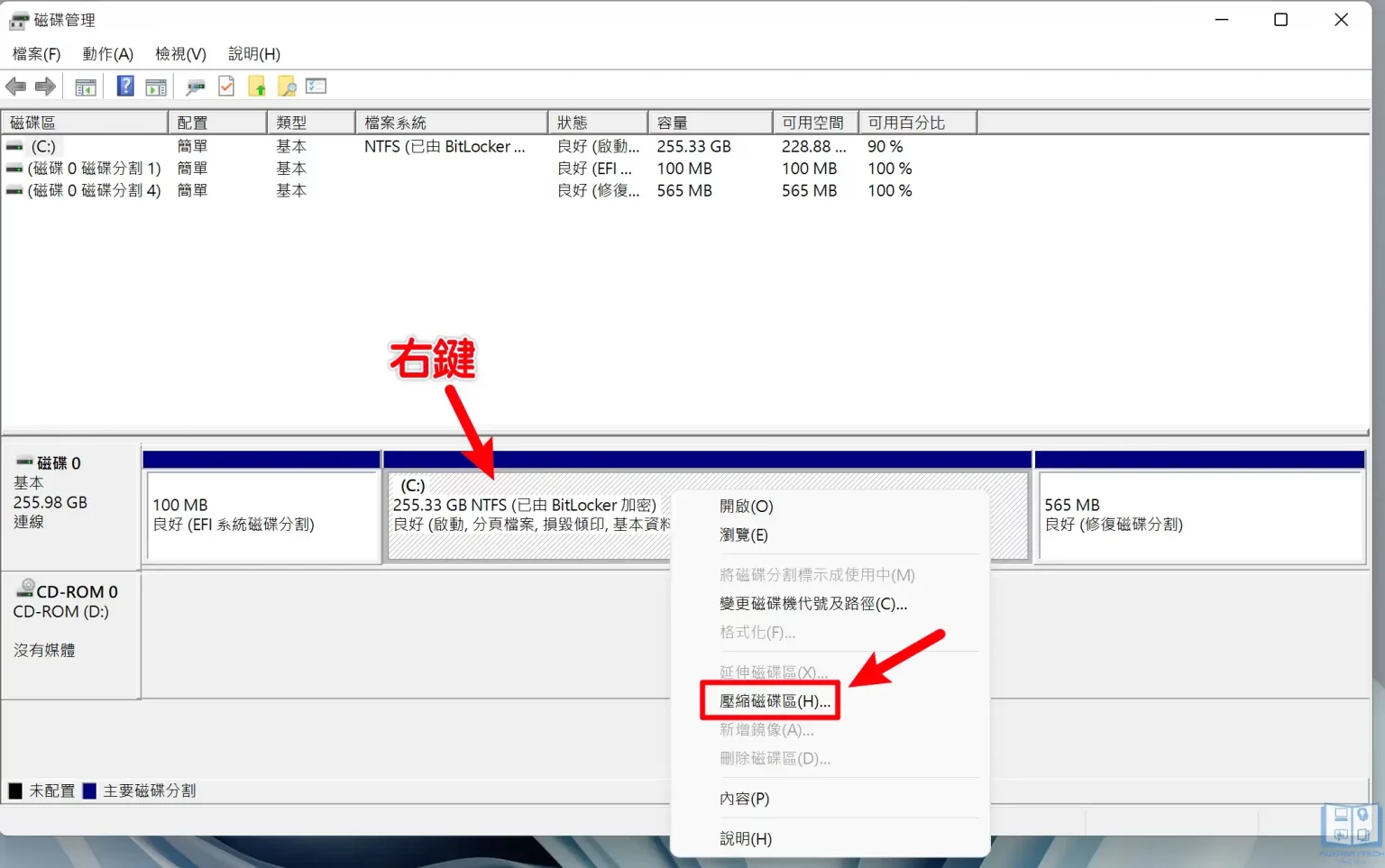Viewport: 1385px width, 868px height.
Task: Click the refresh document icon in toolbar
Action: 226,86
